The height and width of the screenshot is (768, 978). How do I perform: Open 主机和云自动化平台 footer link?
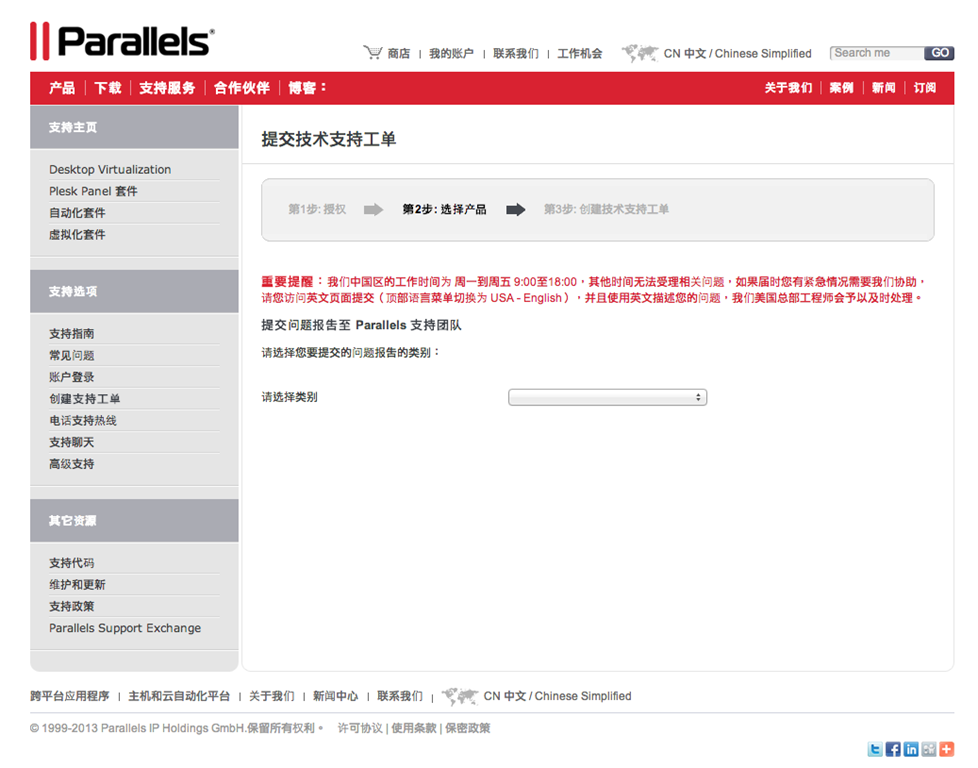click(179, 696)
